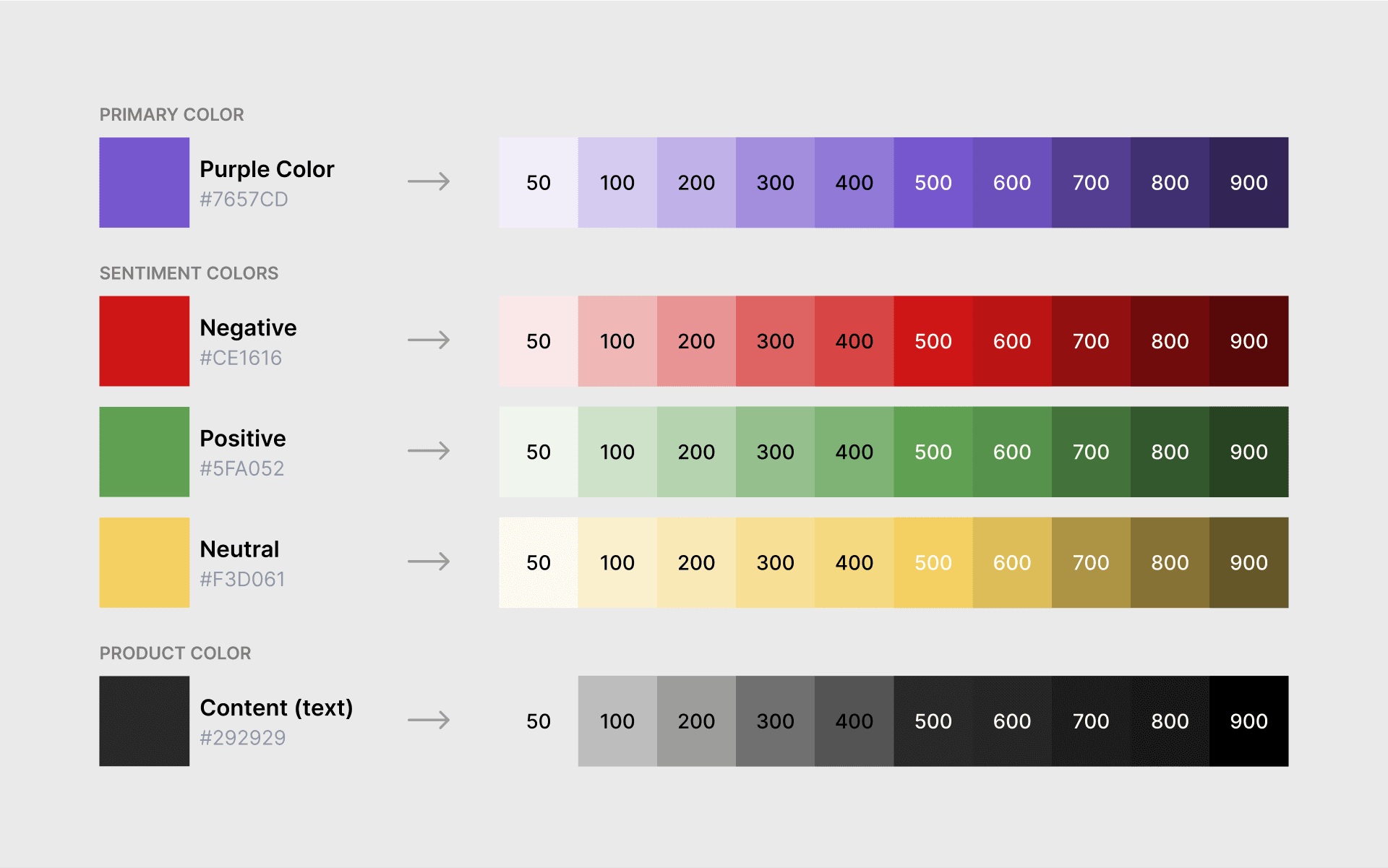Select the main Purple Color #7657CD swatch
This screenshot has width=1388, height=868.
(x=145, y=182)
